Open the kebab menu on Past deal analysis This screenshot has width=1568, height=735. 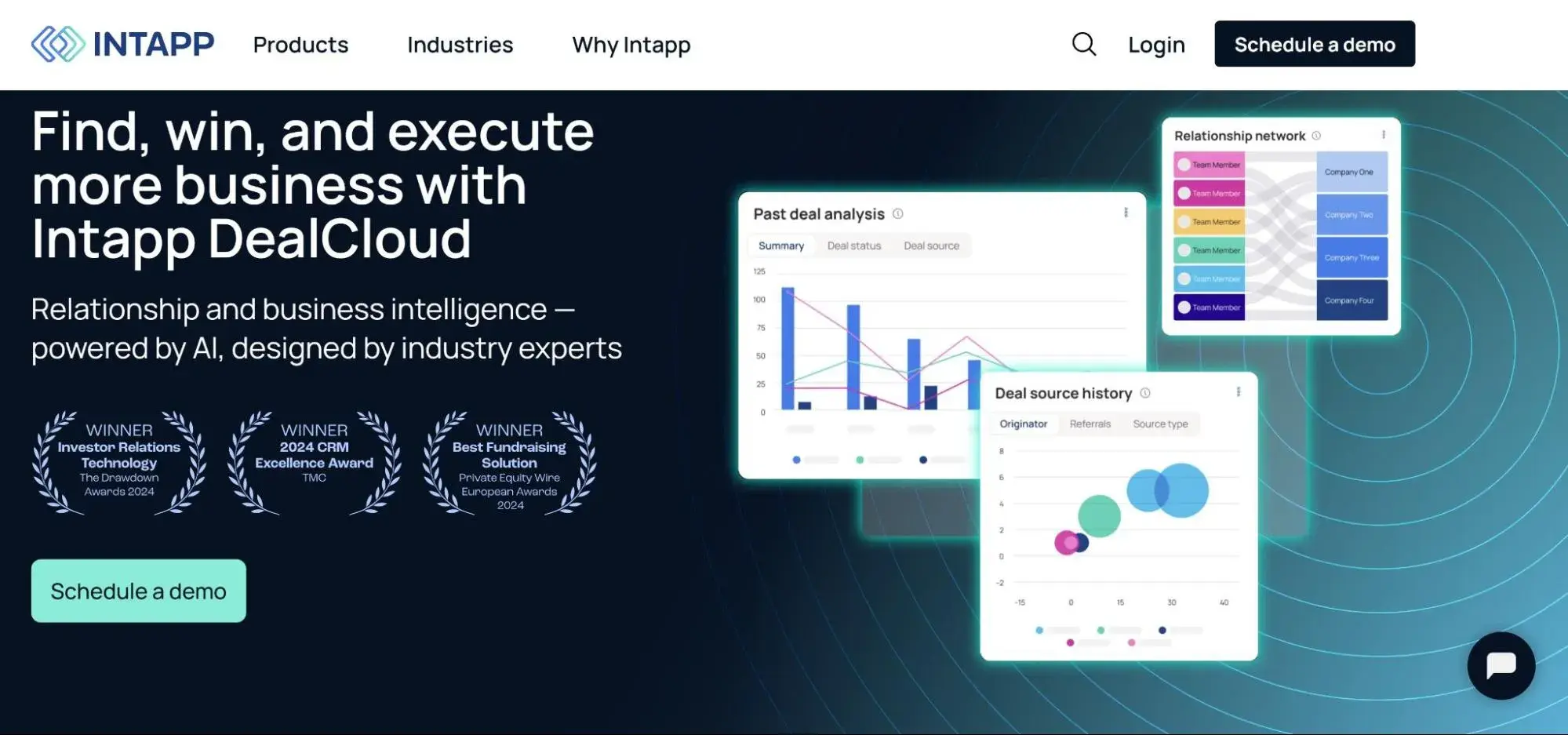1127,212
